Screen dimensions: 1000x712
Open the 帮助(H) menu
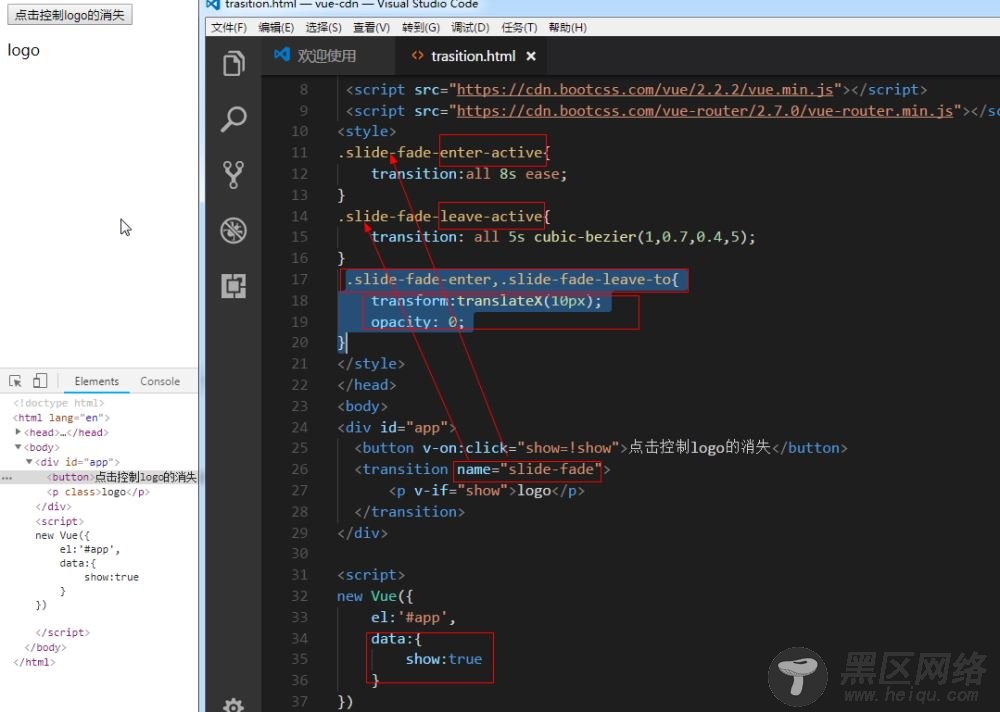568,27
